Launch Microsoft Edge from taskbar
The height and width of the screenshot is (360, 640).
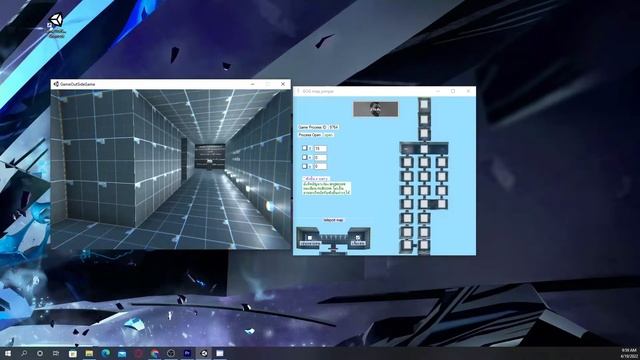(x=105, y=353)
